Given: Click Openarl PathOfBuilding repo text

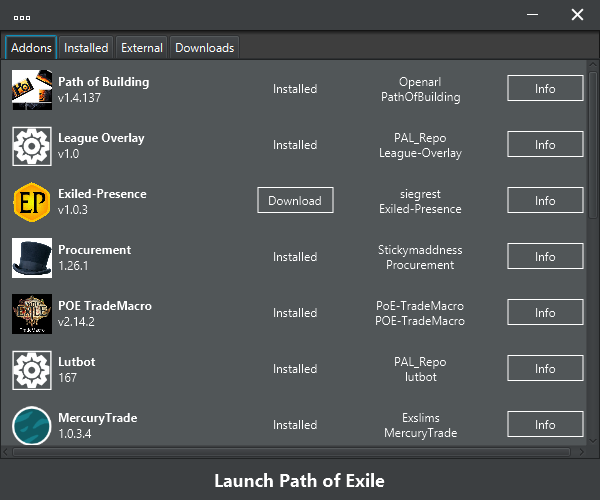Looking at the screenshot, I should 421,89.
